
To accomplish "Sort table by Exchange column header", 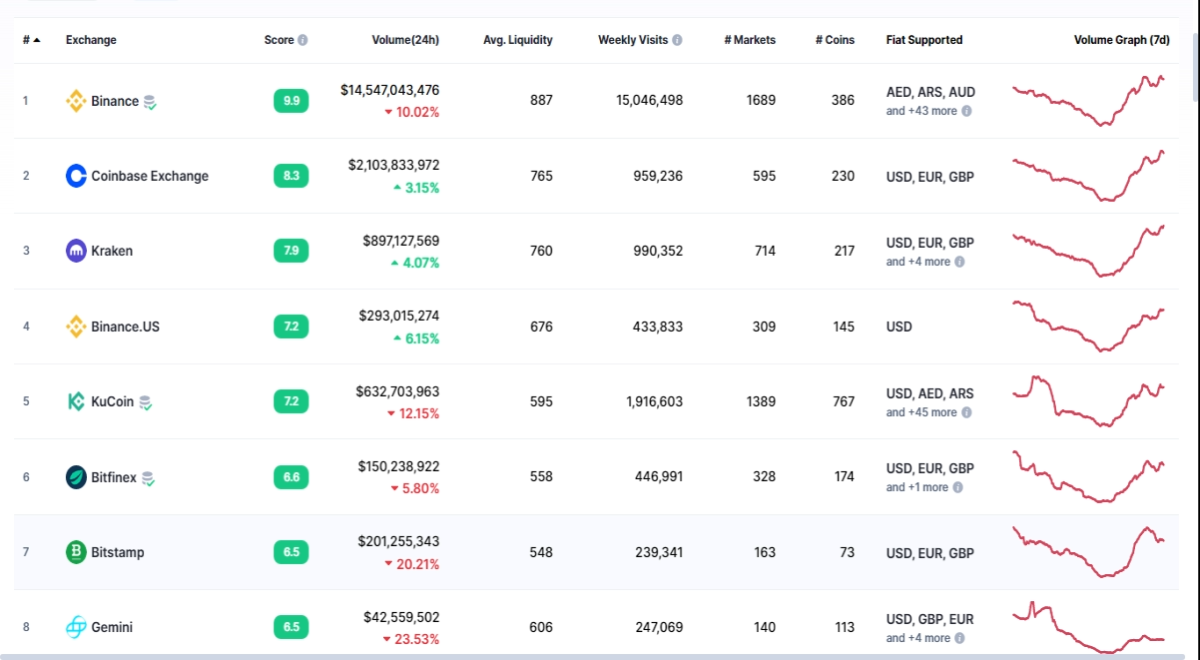I will 91,40.
